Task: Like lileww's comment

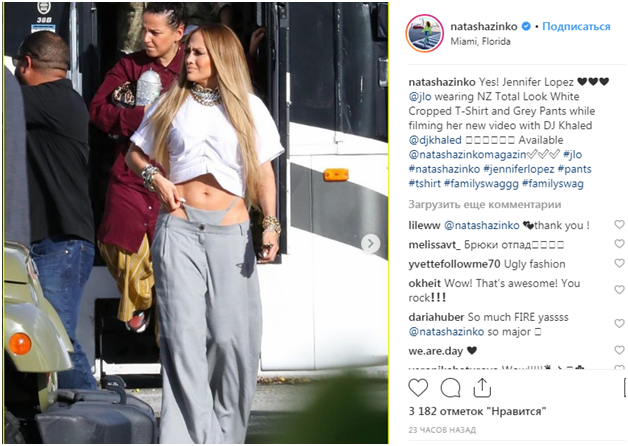Action: point(619,225)
